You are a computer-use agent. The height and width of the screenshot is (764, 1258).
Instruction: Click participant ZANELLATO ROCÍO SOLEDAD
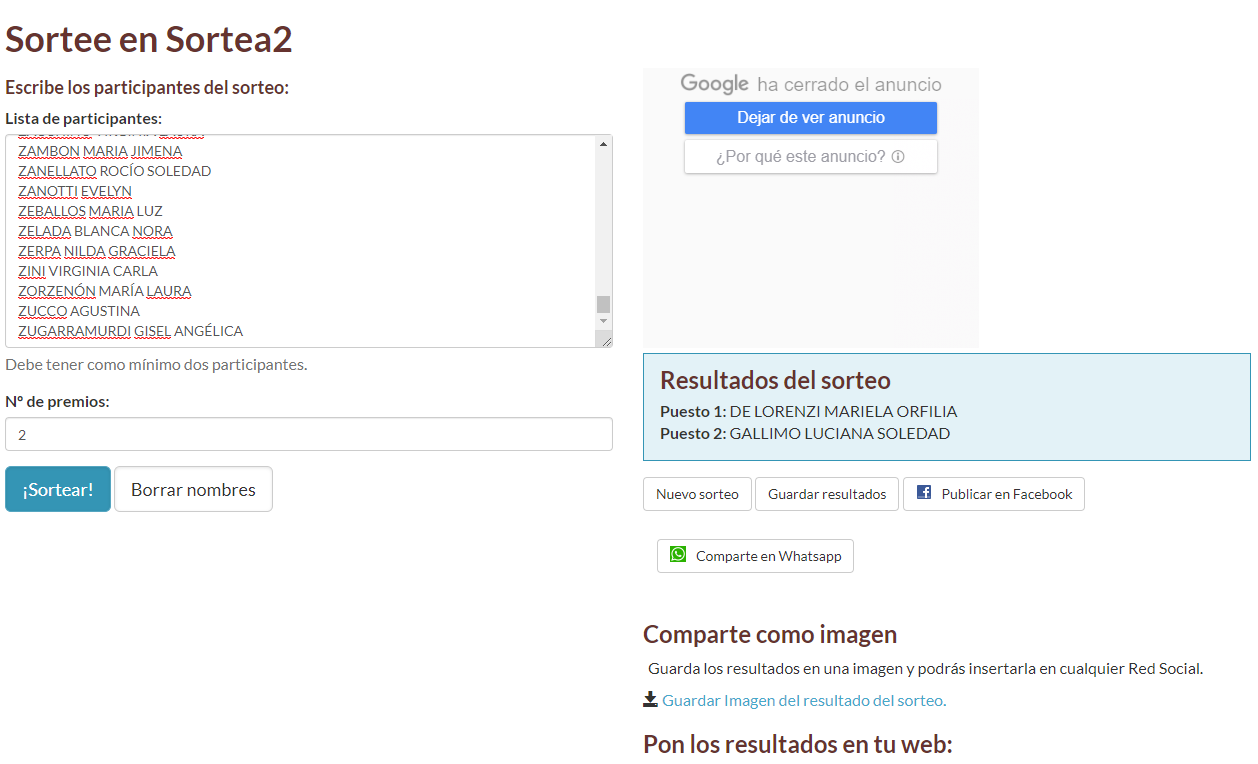115,171
